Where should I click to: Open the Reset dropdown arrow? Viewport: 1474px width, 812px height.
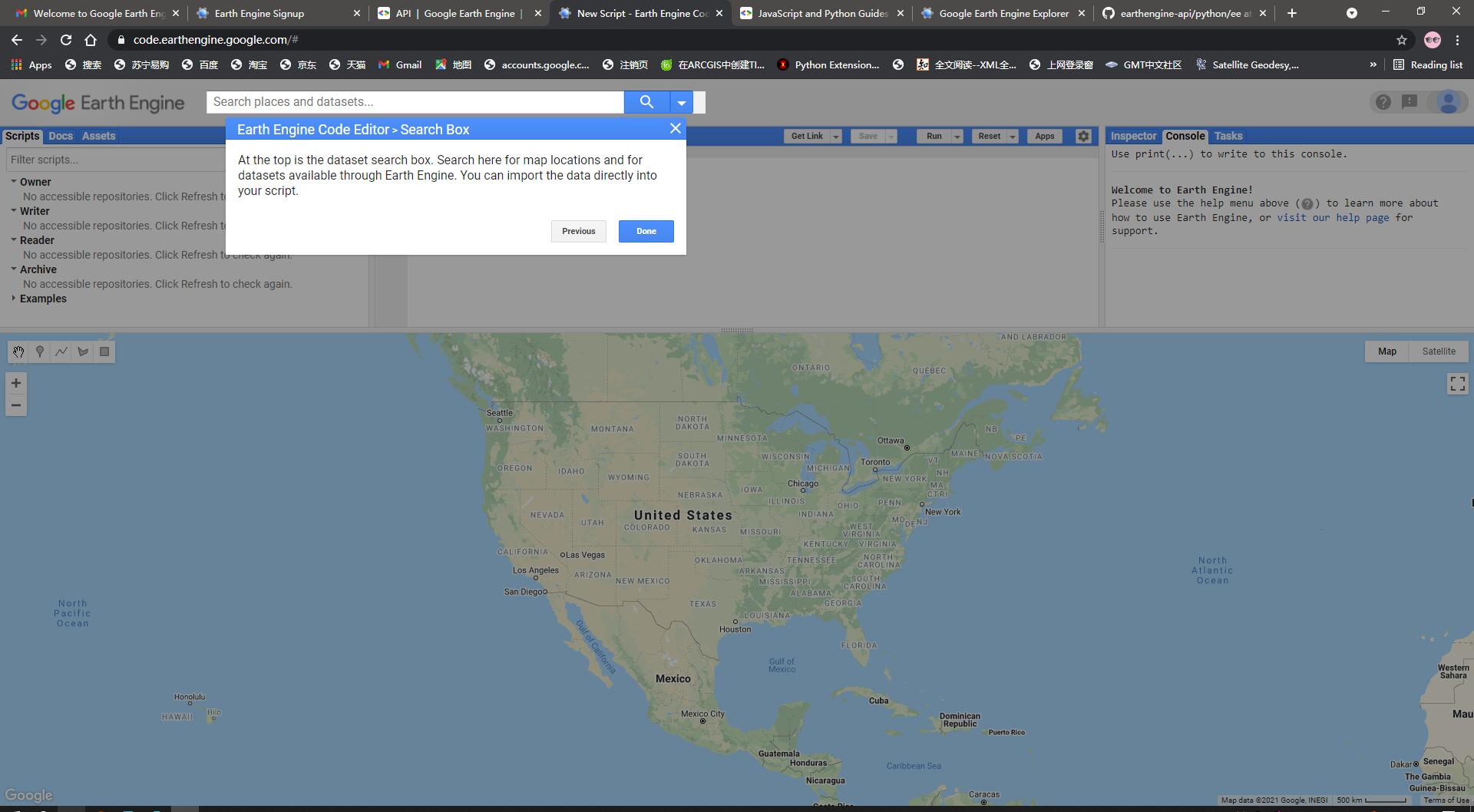(1013, 137)
